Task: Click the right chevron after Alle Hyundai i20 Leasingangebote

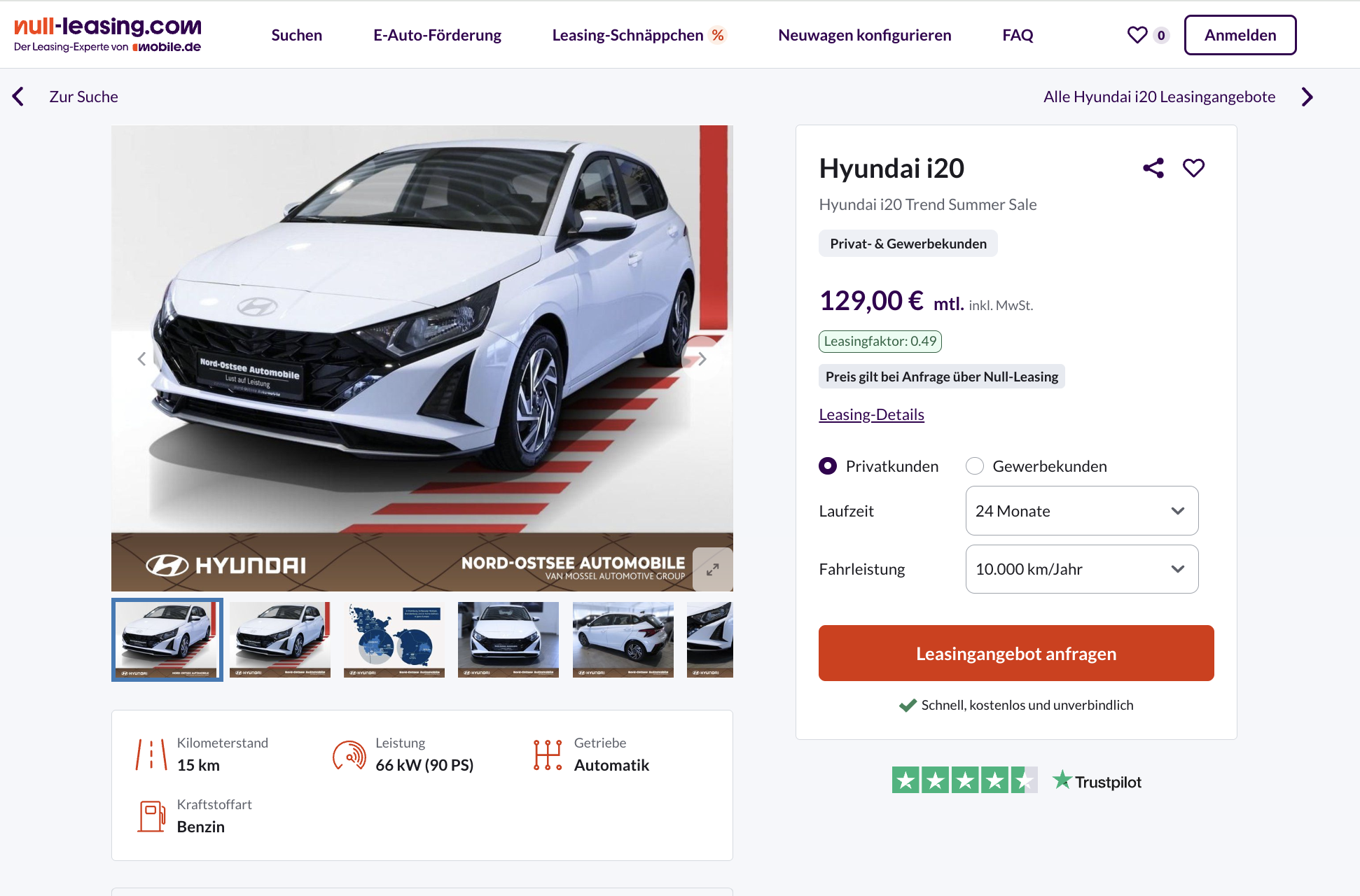Action: click(x=1307, y=97)
